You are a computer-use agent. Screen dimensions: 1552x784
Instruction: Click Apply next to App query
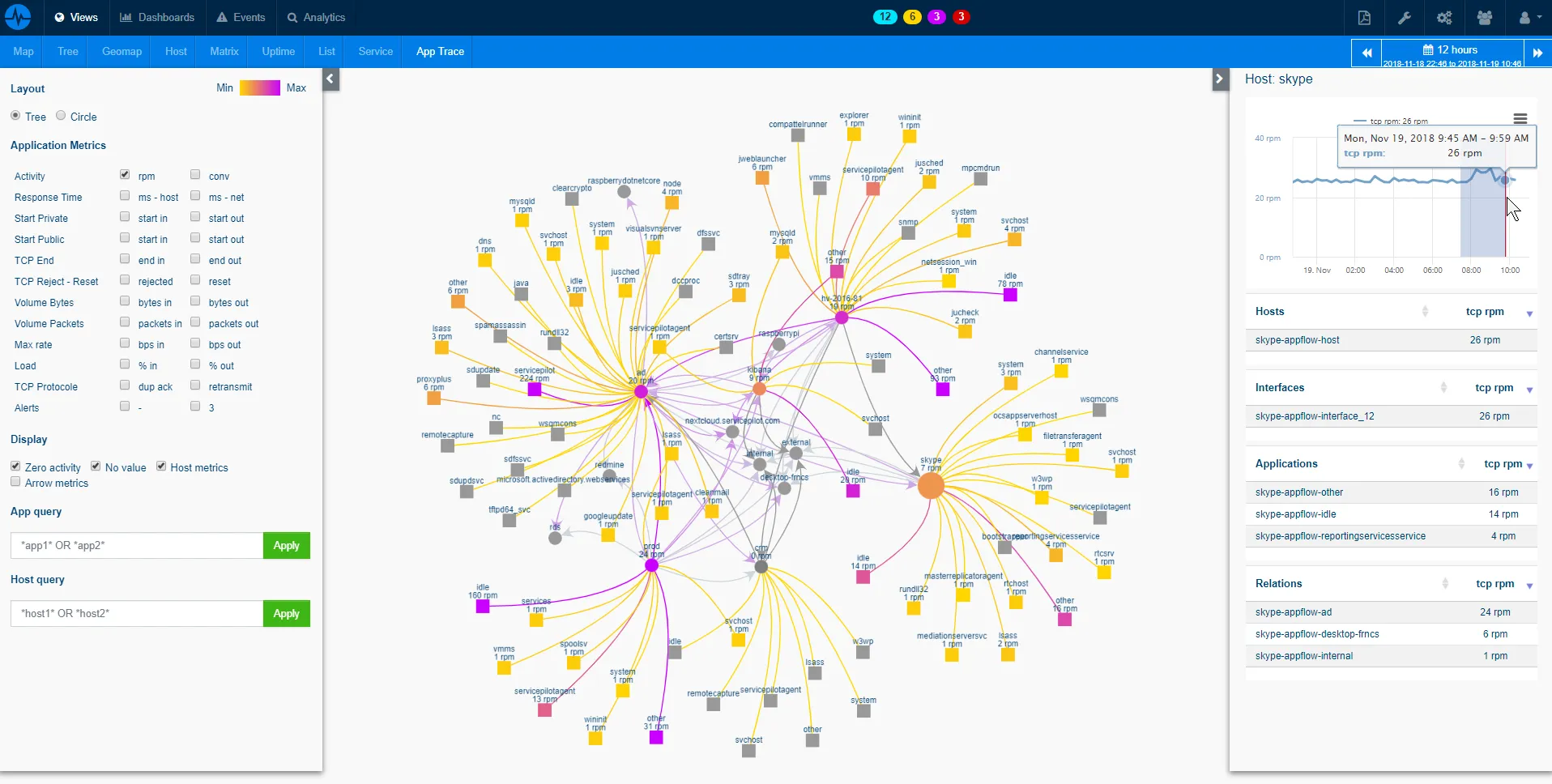tap(286, 546)
